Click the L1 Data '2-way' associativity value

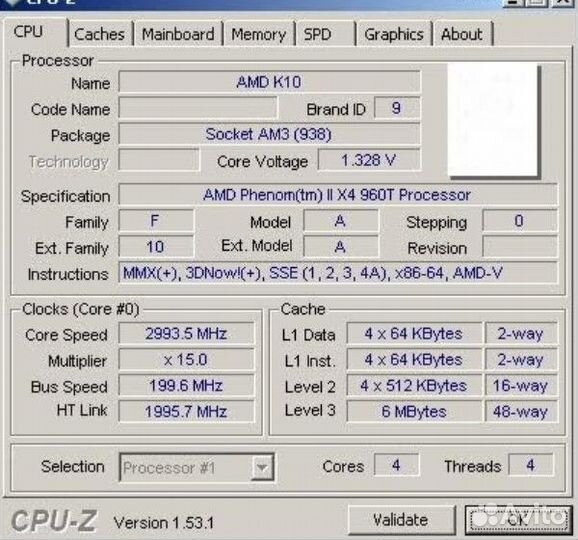pos(520,334)
